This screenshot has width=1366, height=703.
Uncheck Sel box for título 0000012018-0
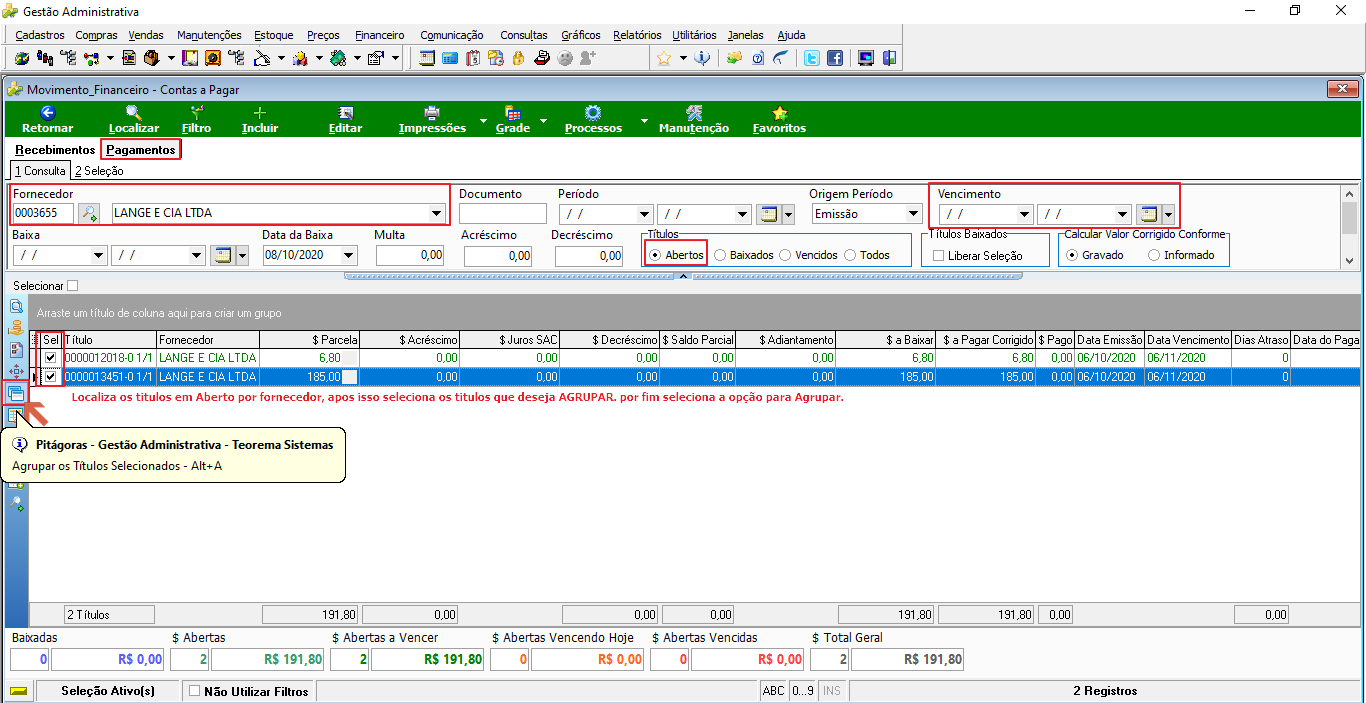(x=50, y=357)
